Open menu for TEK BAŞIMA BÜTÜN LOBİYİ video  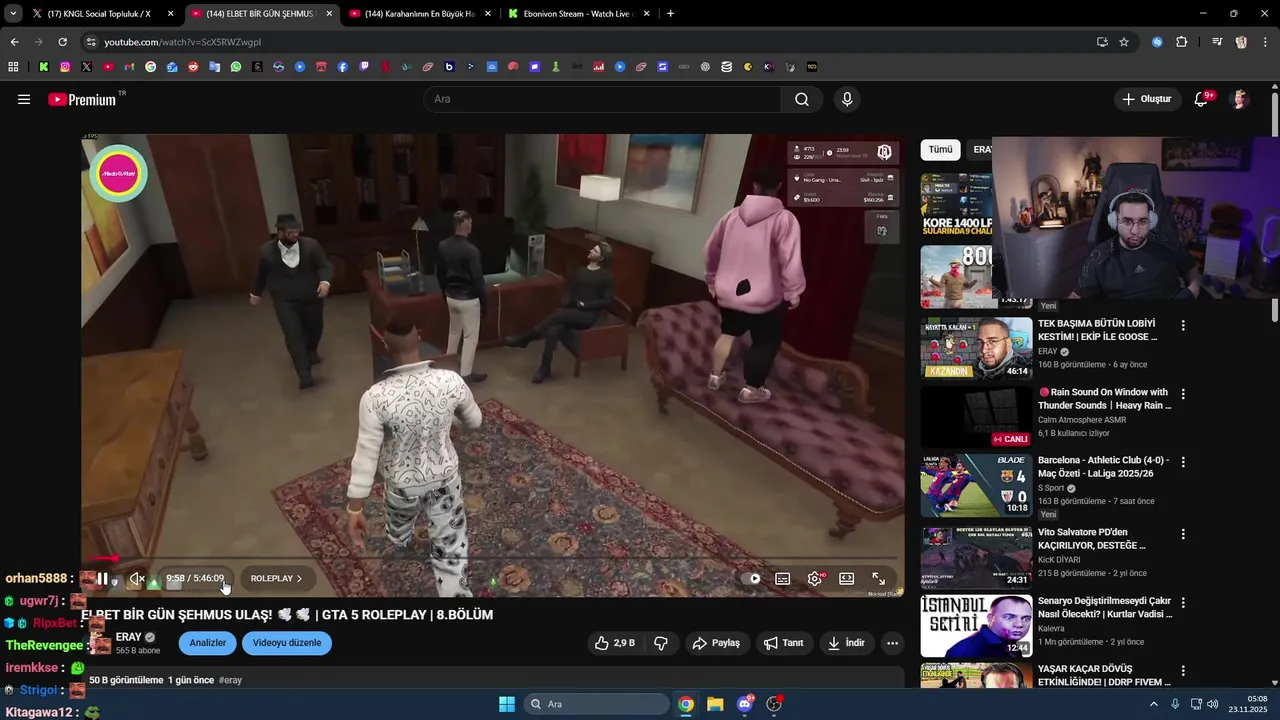pos(1183,326)
